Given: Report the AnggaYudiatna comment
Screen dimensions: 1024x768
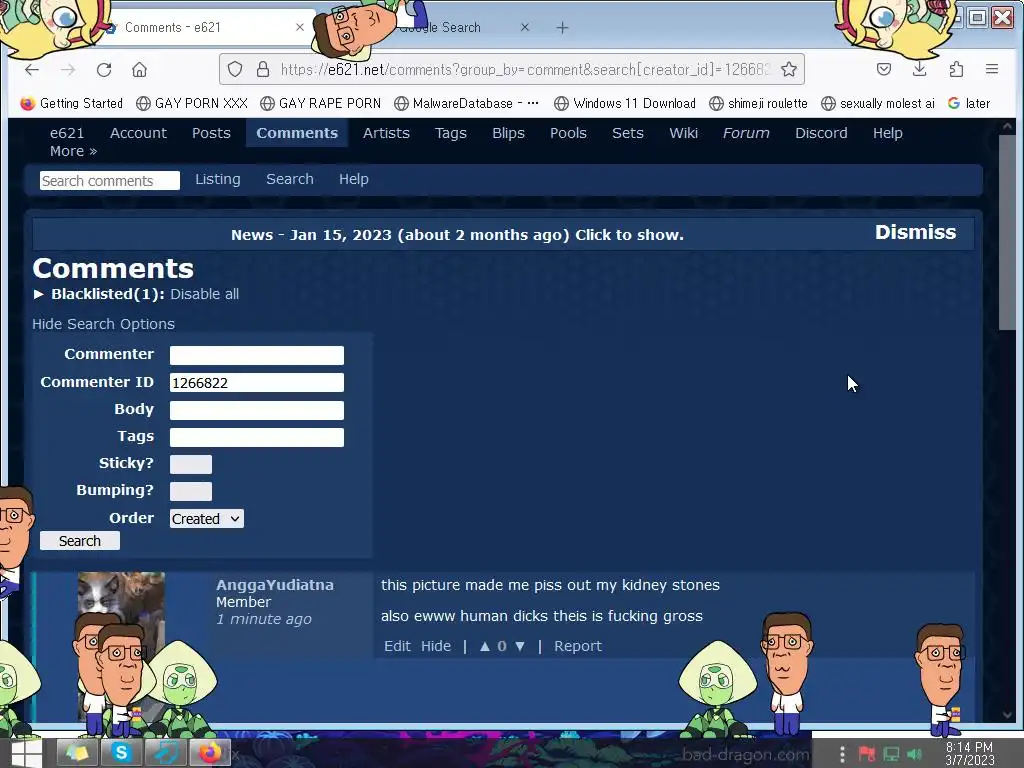Looking at the screenshot, I should [x=578, y=646].
